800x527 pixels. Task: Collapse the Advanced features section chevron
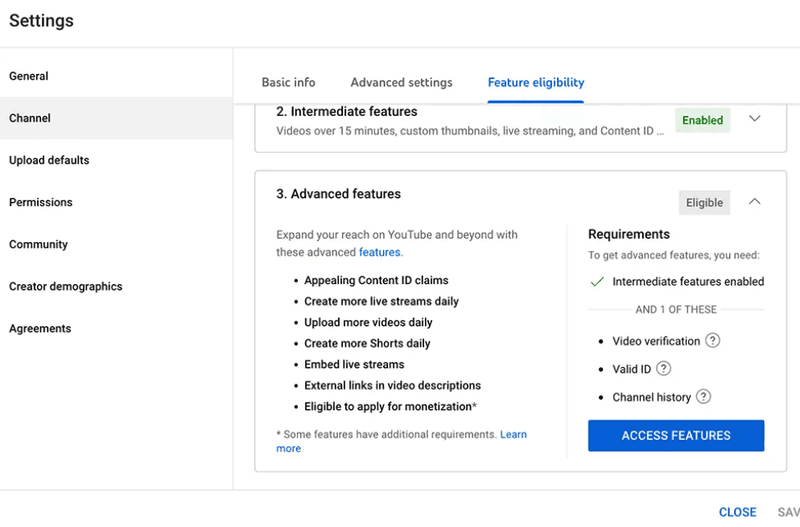[754, 202]
